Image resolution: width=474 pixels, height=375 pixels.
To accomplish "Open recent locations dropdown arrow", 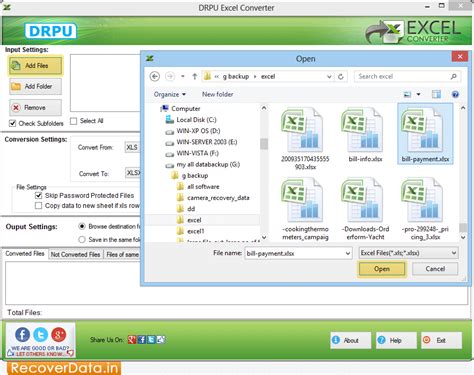I will (x=183, y=76).
